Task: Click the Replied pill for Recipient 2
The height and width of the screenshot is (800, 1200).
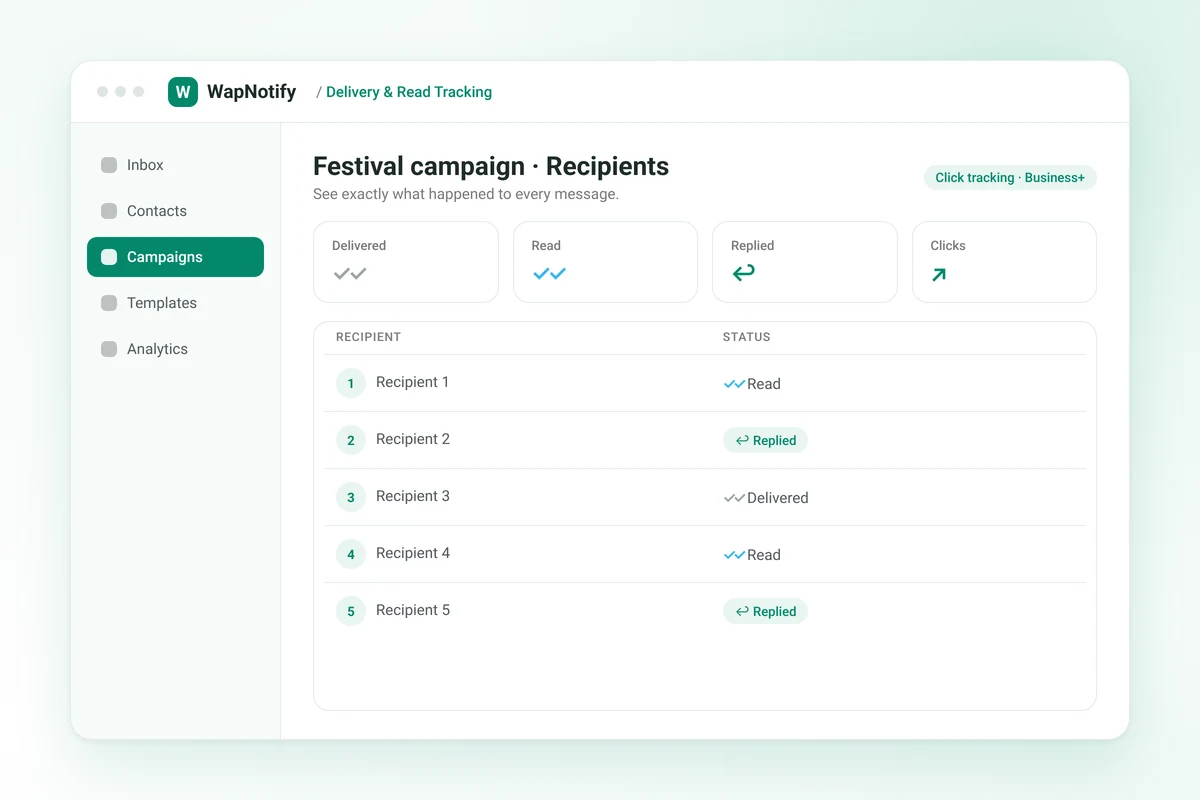Action: tap(765, 440)
